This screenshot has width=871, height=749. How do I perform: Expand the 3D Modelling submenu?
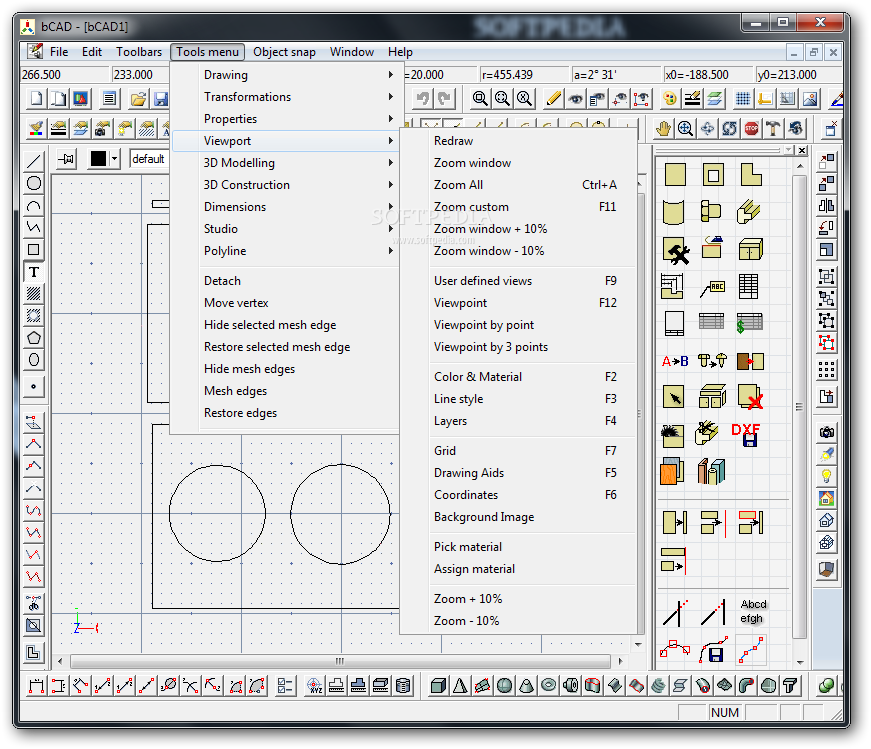285,163
